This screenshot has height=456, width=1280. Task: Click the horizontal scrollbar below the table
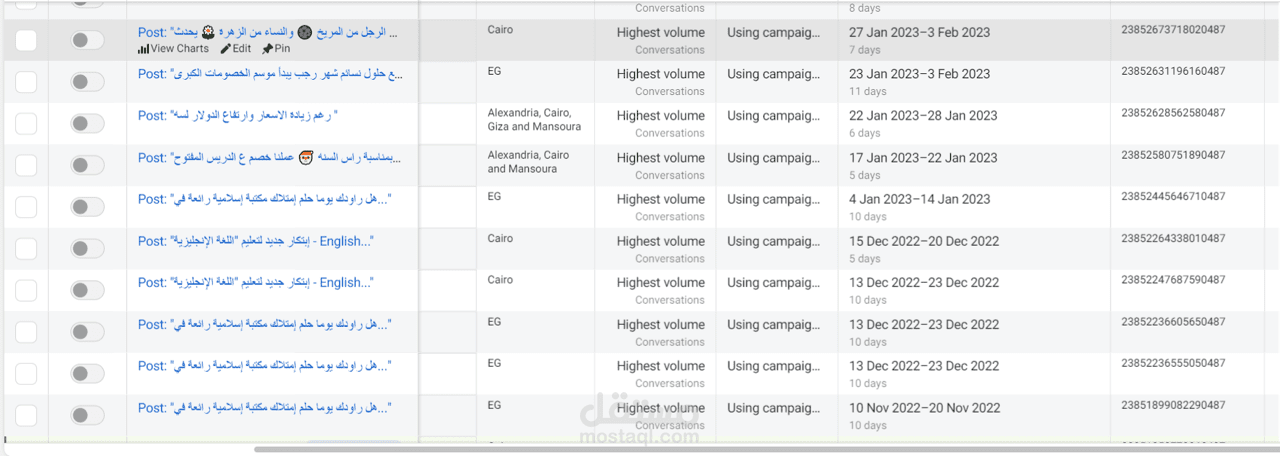tap(700, 449)
